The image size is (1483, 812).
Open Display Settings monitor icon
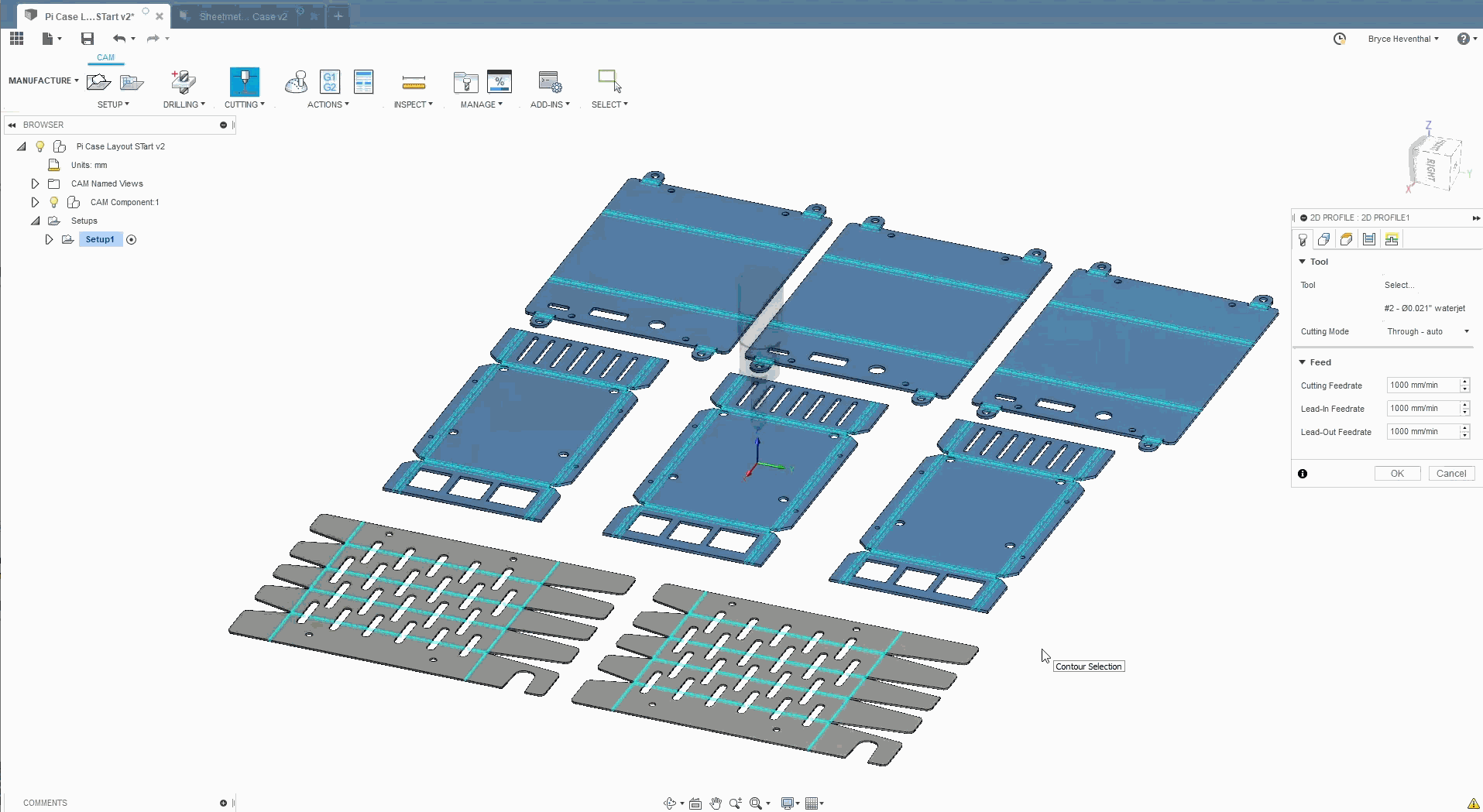tap(788, 803)
